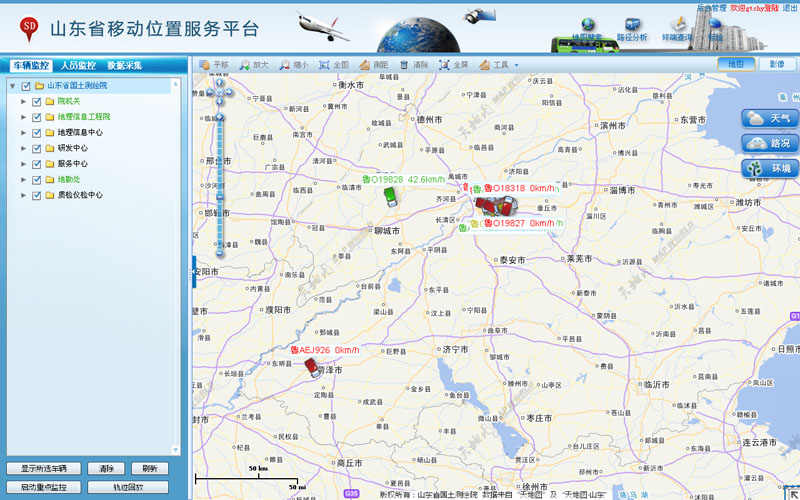The width and height of the screenshot is (800, 500).
Task: Toggle 地理信息中心 checkbox
Action: 36,133
